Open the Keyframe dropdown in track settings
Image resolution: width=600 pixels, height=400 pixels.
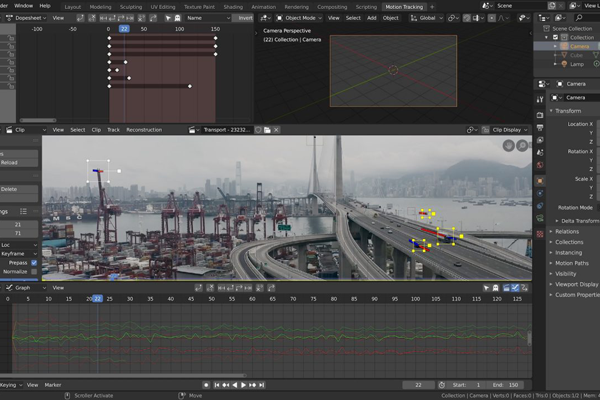(19, 254)
